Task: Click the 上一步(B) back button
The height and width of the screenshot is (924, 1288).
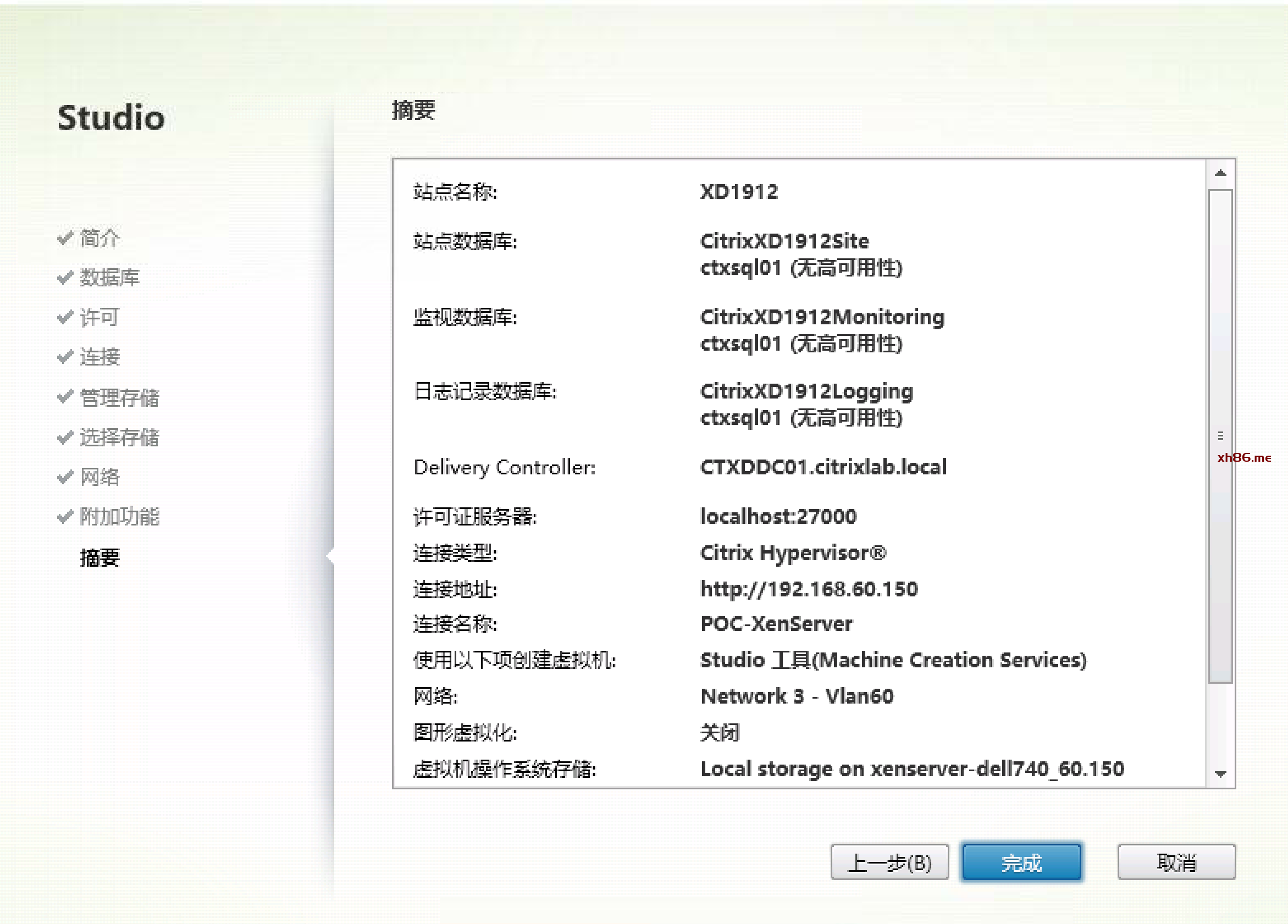Action: [x=889, y=862]
